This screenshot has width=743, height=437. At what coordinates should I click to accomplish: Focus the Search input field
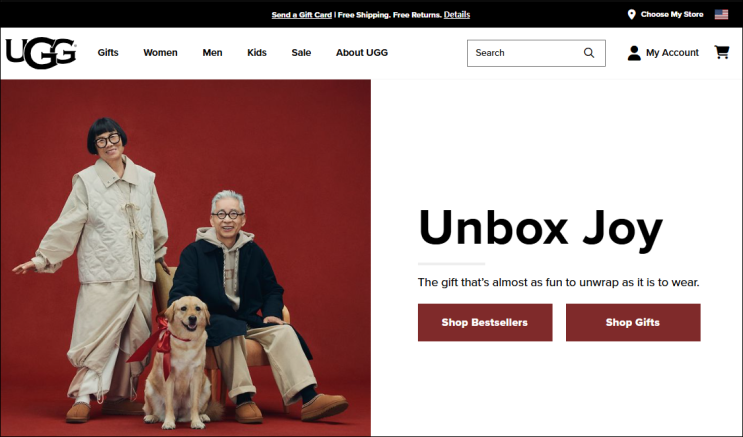(x=536, y=53)
